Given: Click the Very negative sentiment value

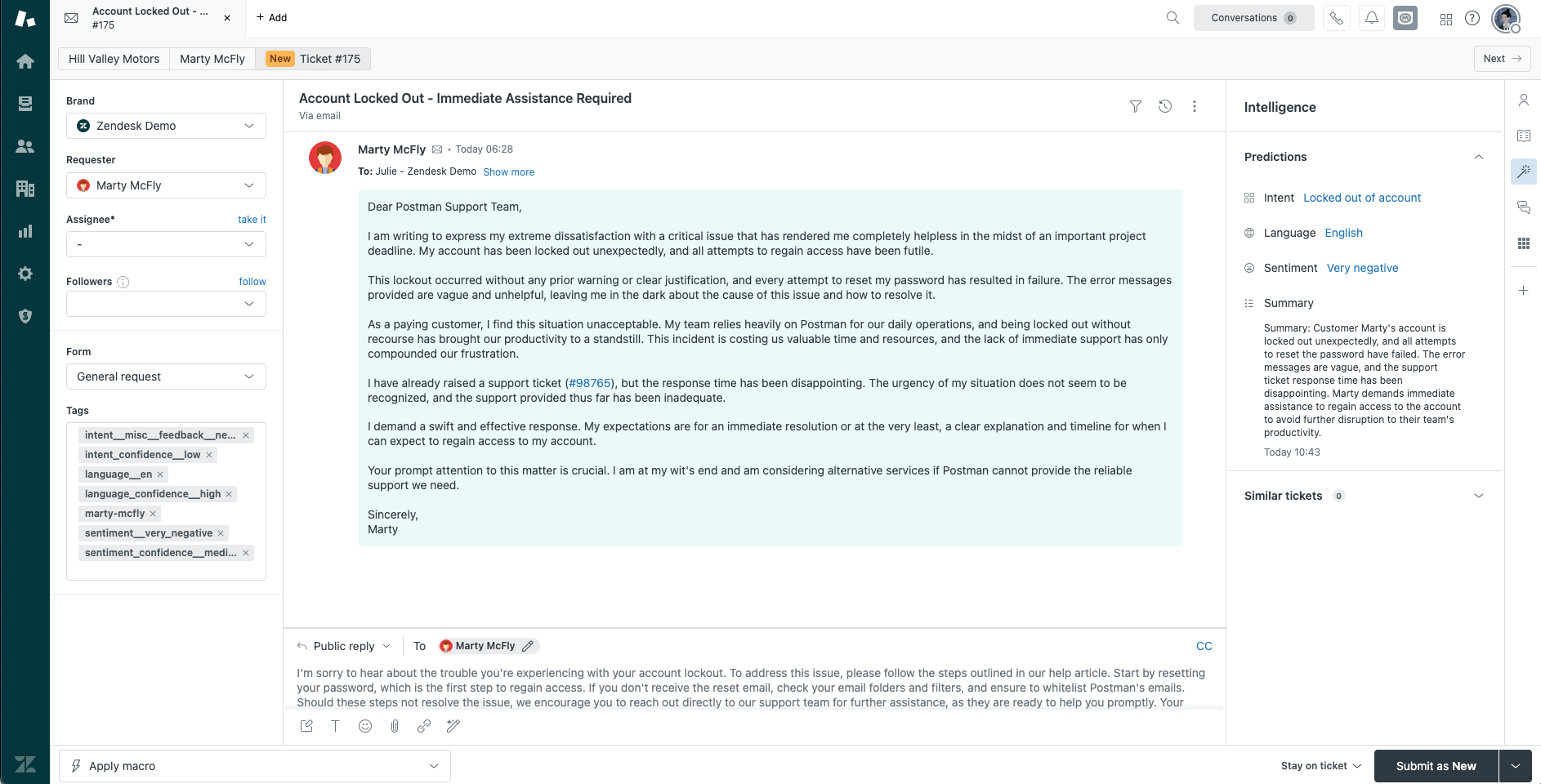Looking at the screenshot, I should click(1362, 268).
